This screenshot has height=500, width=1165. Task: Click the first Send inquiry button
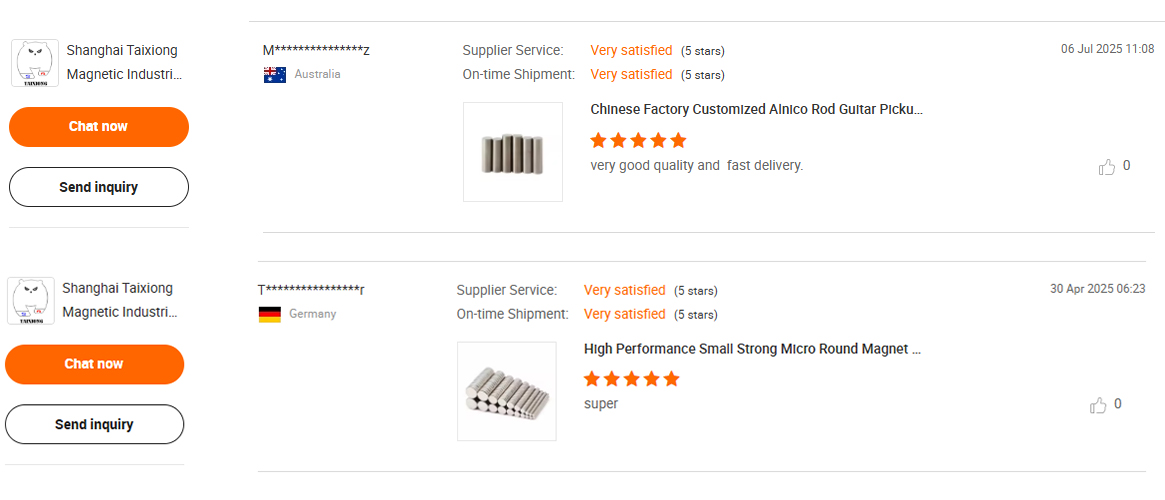click(99, 187)
